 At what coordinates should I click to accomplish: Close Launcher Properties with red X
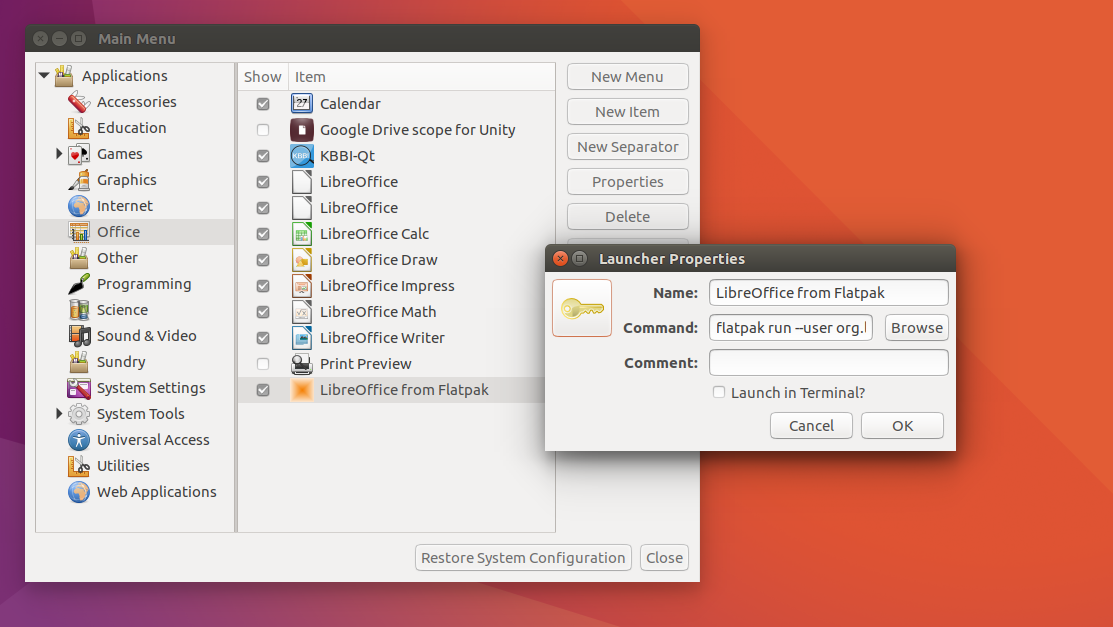tap(560, 258)
